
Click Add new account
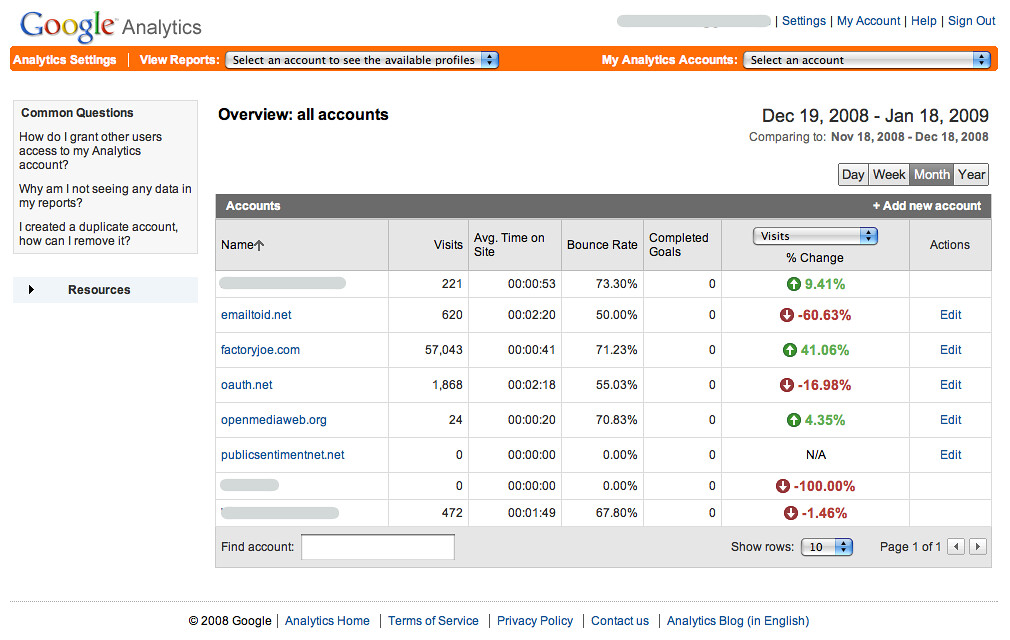tap(927, 206)
